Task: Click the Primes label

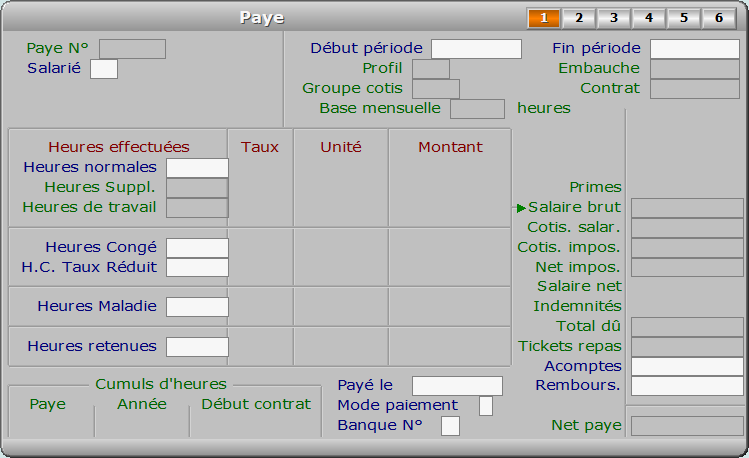Action: [x=595, y=187]
